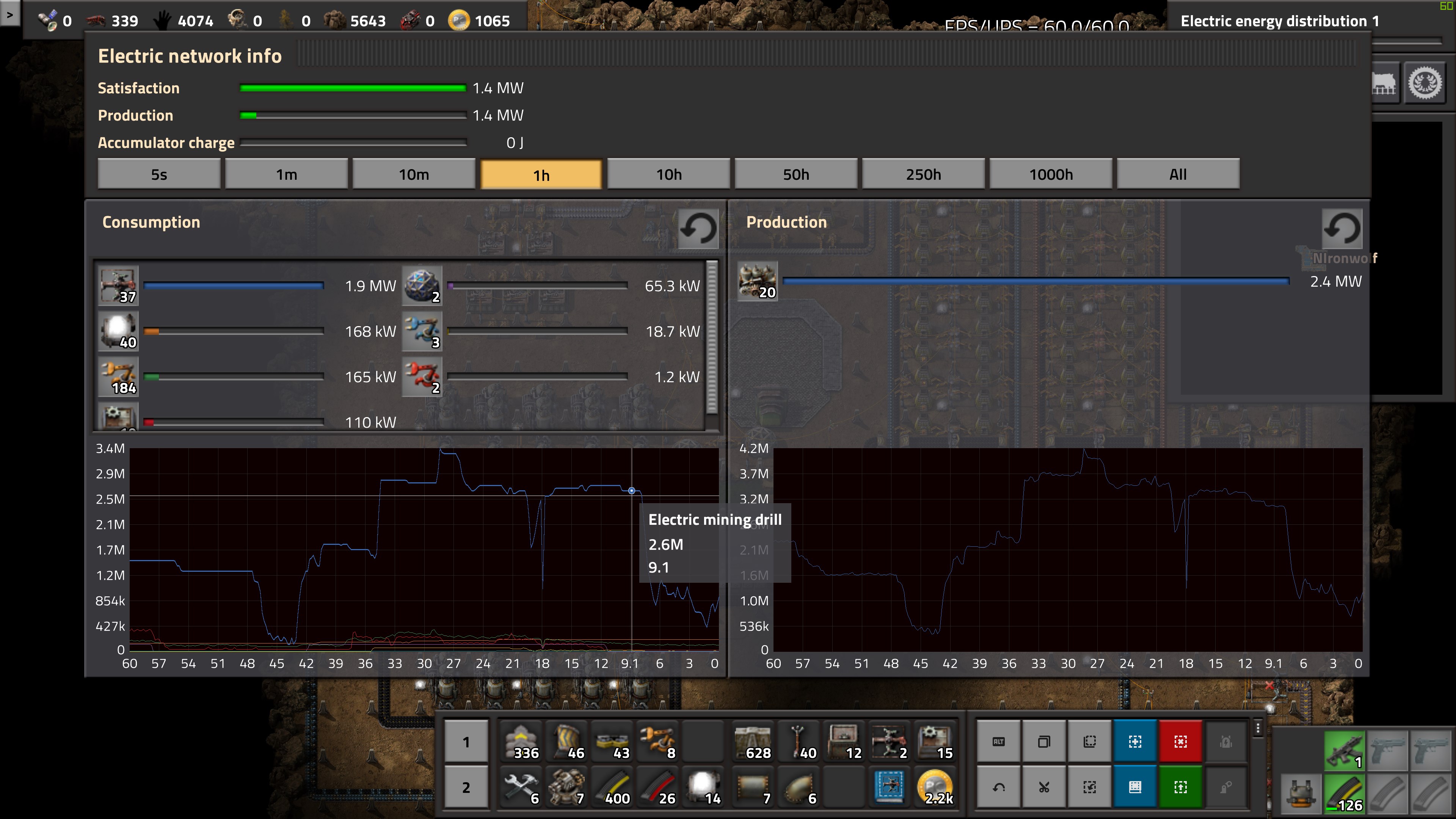Reset the Production statistics

(1342, 229)
